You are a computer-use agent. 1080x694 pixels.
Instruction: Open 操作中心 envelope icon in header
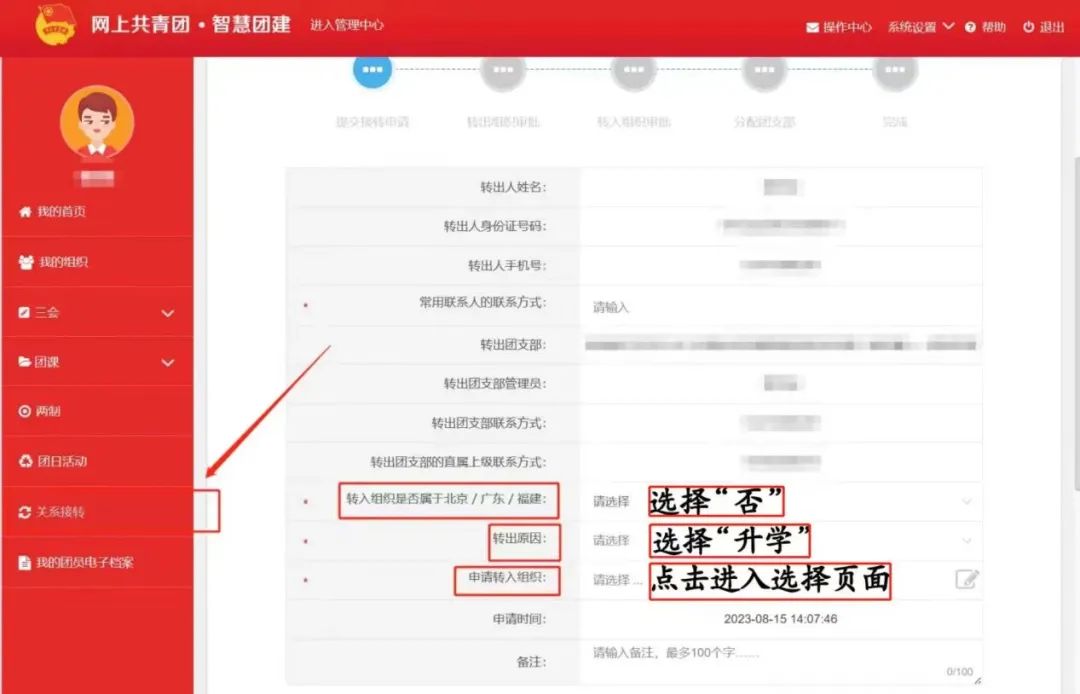point(813,28)
